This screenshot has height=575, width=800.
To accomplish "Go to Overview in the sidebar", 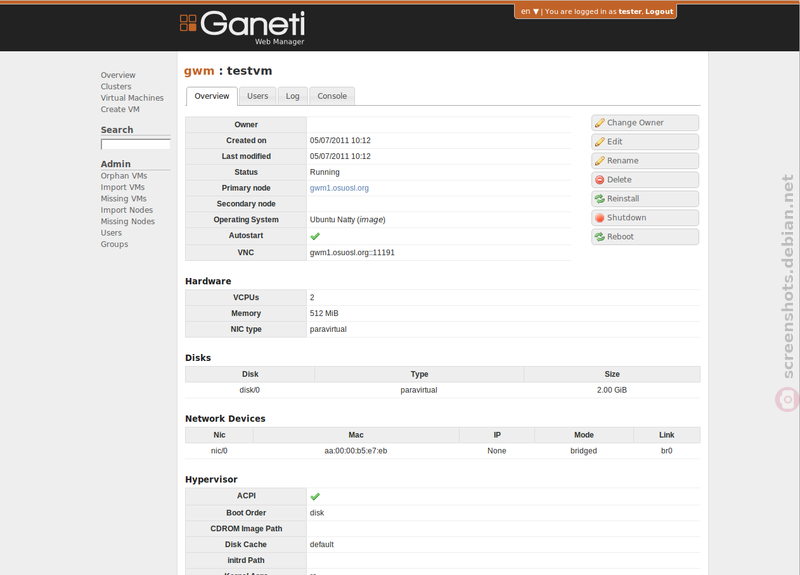I will (x=118, y=75).
